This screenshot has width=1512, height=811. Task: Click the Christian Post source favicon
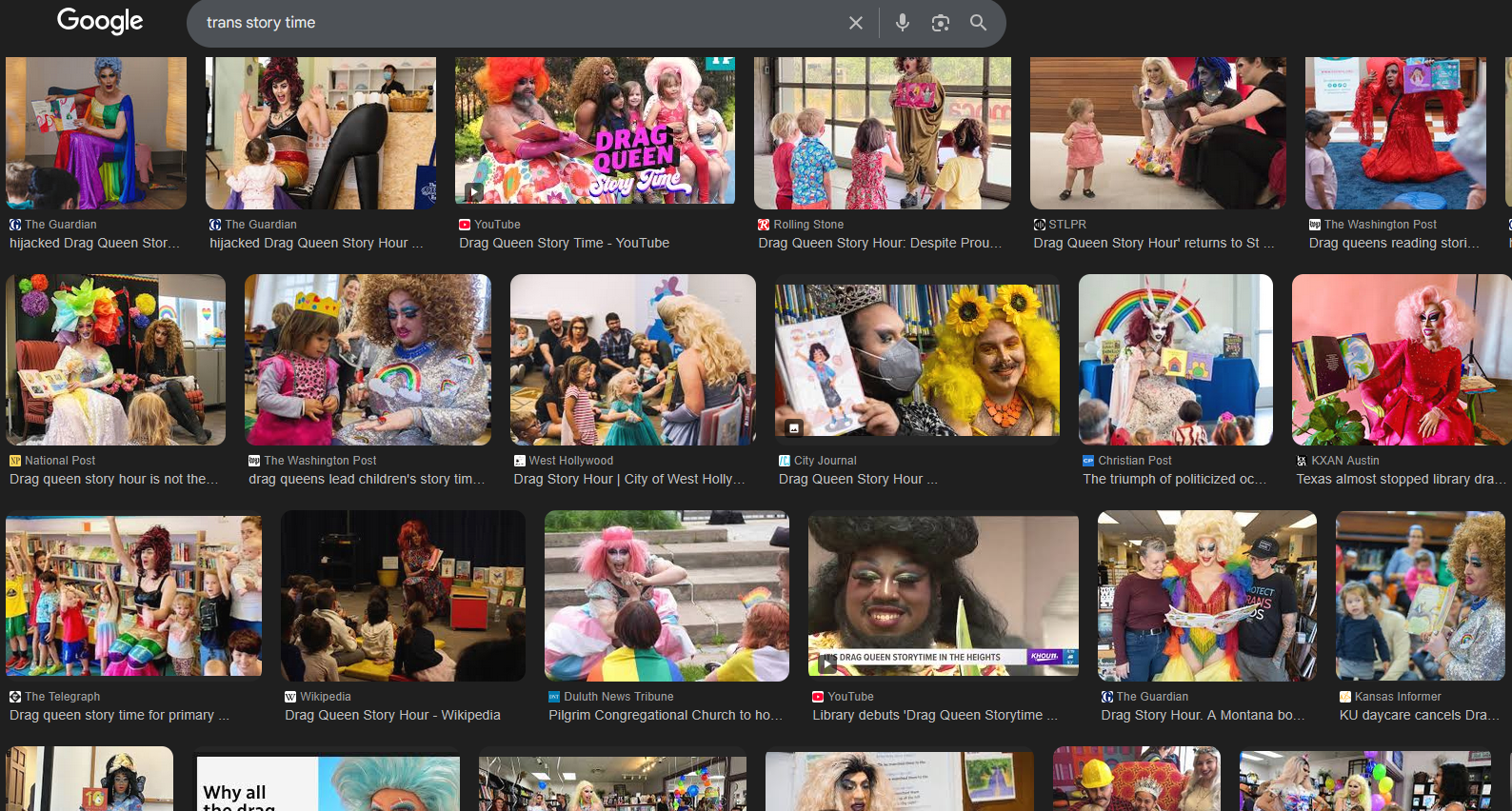pos(1088,461)
